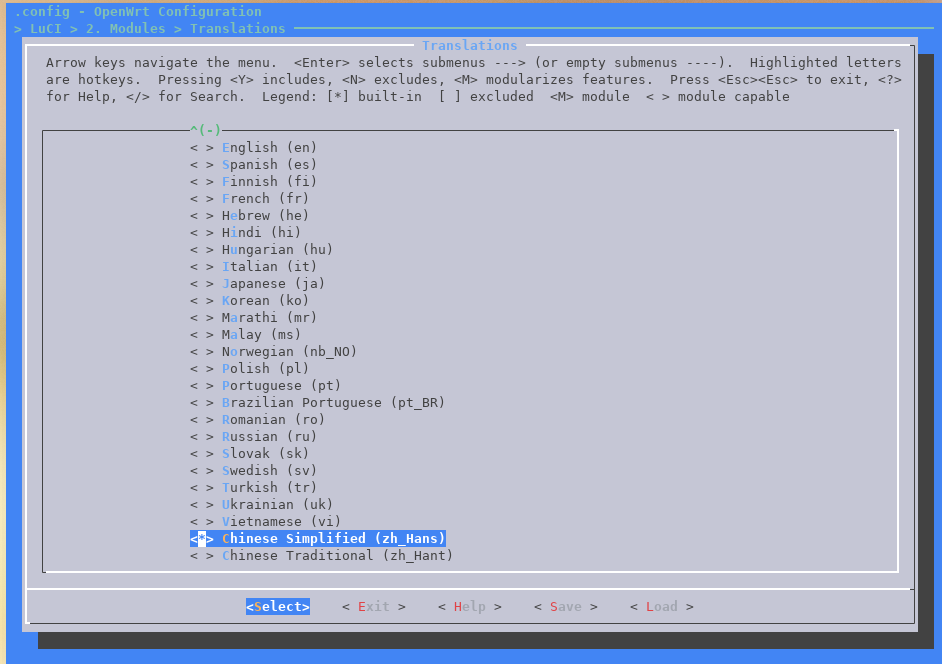
Task: Open the Help button
Action: 469,607
